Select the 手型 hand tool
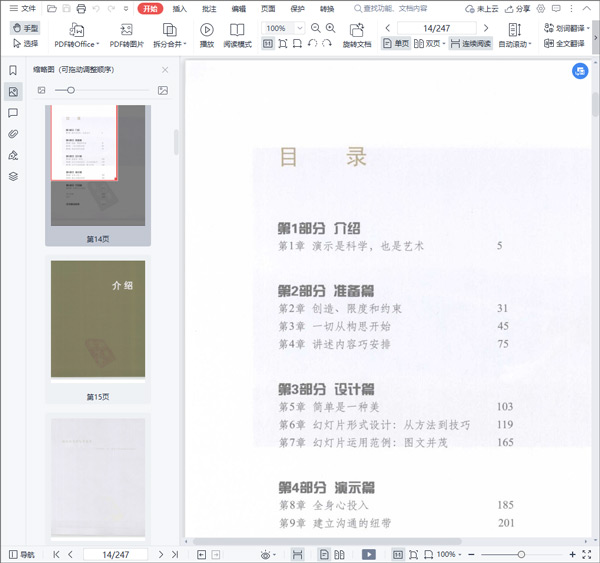Viewport: 600px width, 563px height. click(25, 28)
